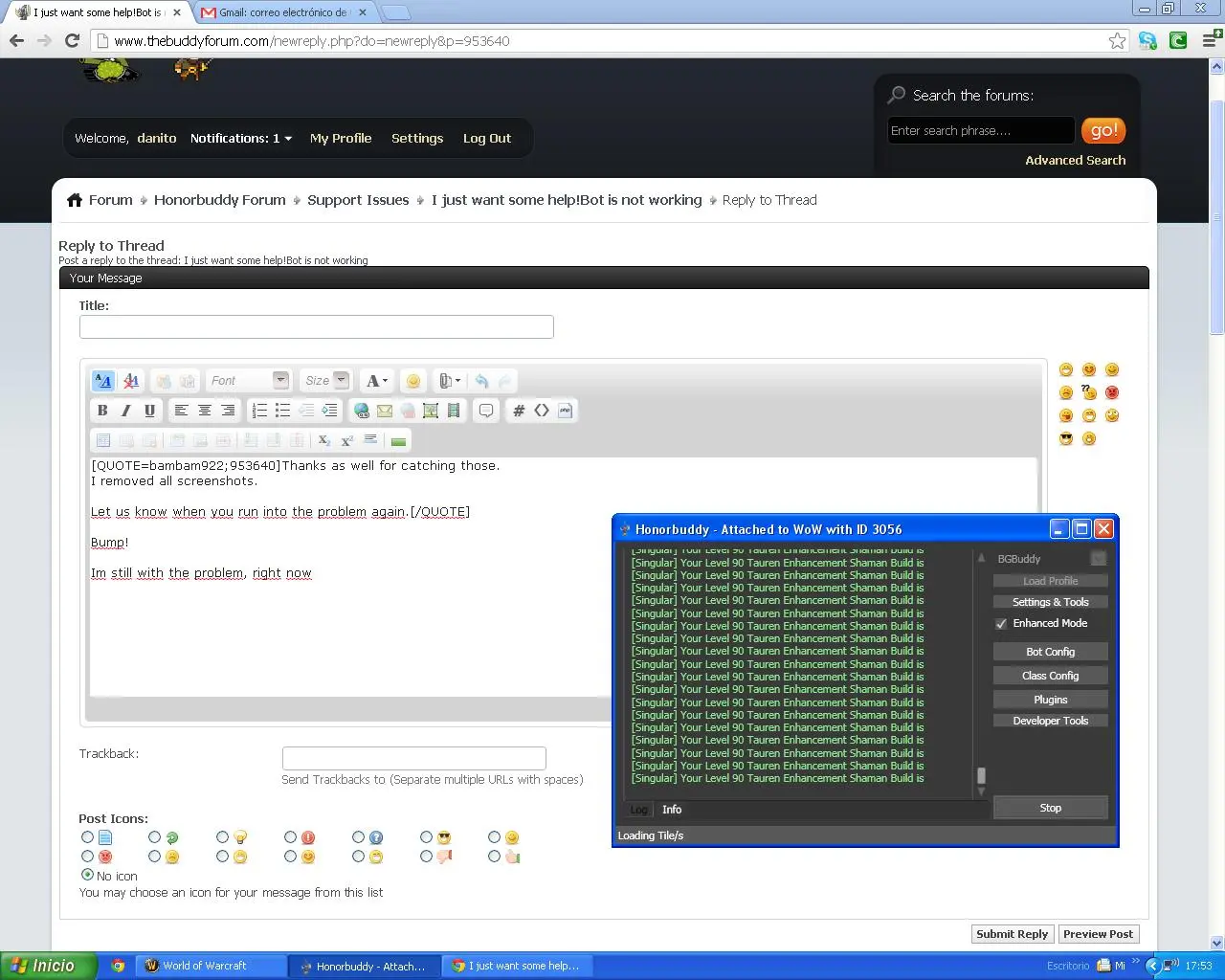This screenshot has height=980, width=1225.
Task: Apply italic formatting
Action: point(125,411)
